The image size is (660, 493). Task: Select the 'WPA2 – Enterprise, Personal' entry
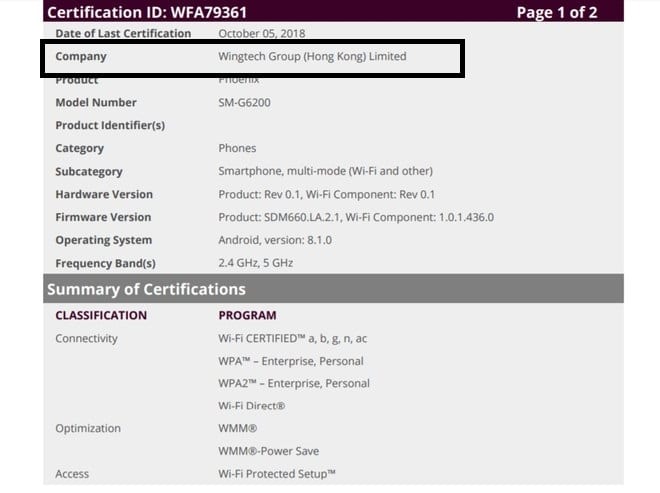(294, 384)
